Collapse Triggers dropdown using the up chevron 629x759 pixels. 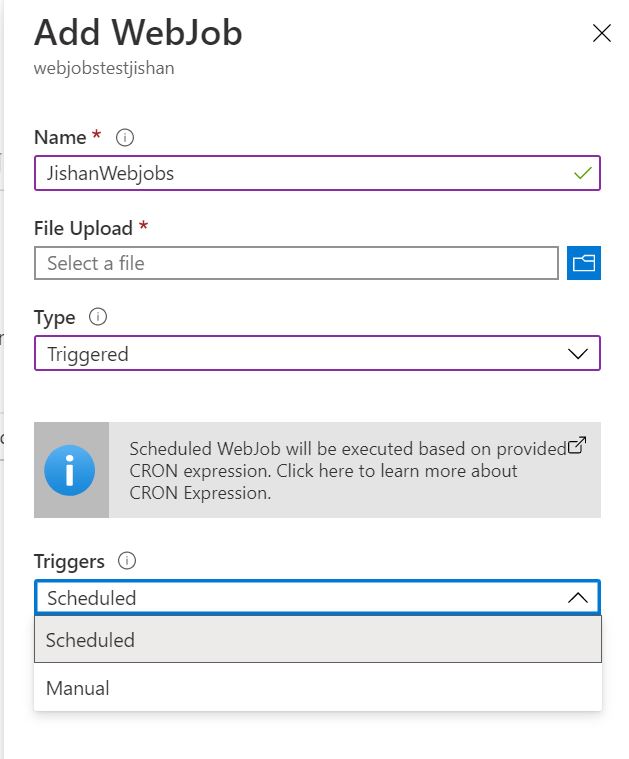pos(578,598)
